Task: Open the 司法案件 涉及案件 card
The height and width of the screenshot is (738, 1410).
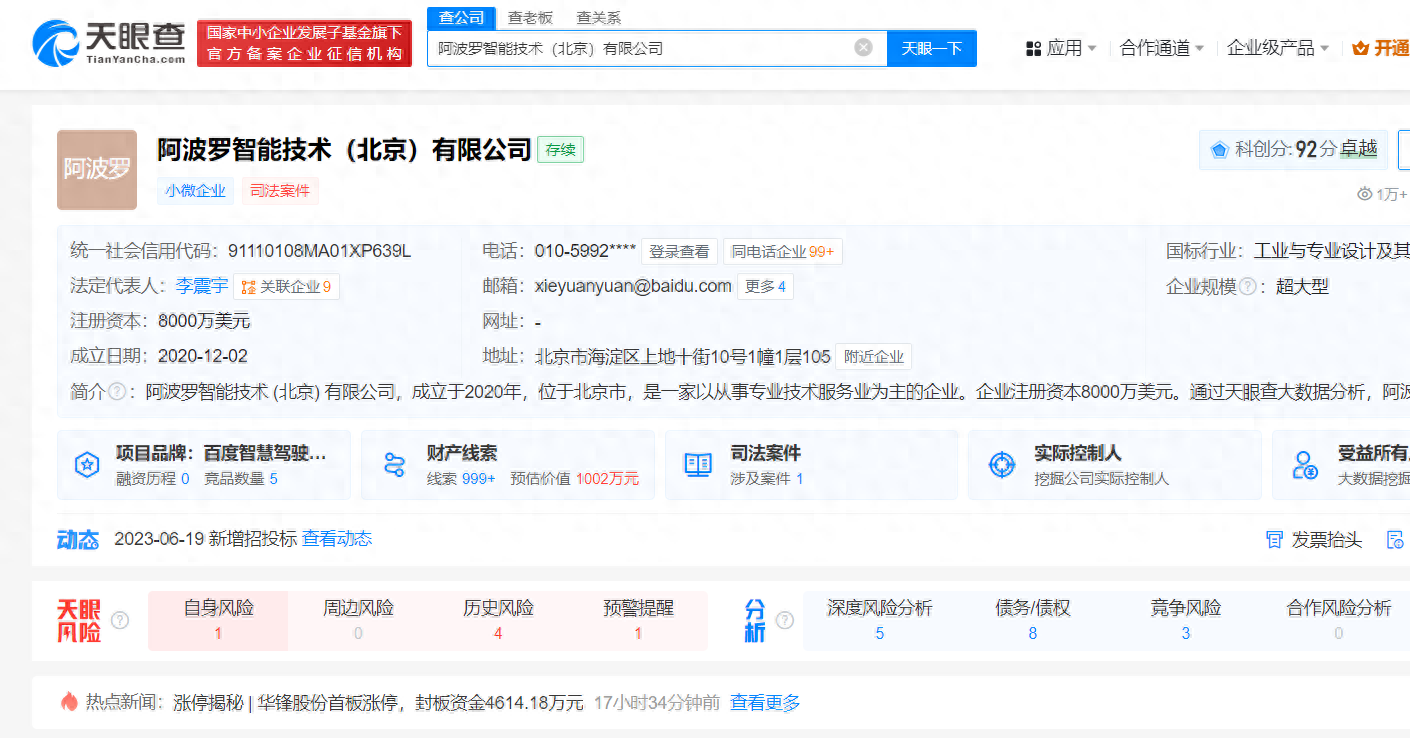Action: 811,465
